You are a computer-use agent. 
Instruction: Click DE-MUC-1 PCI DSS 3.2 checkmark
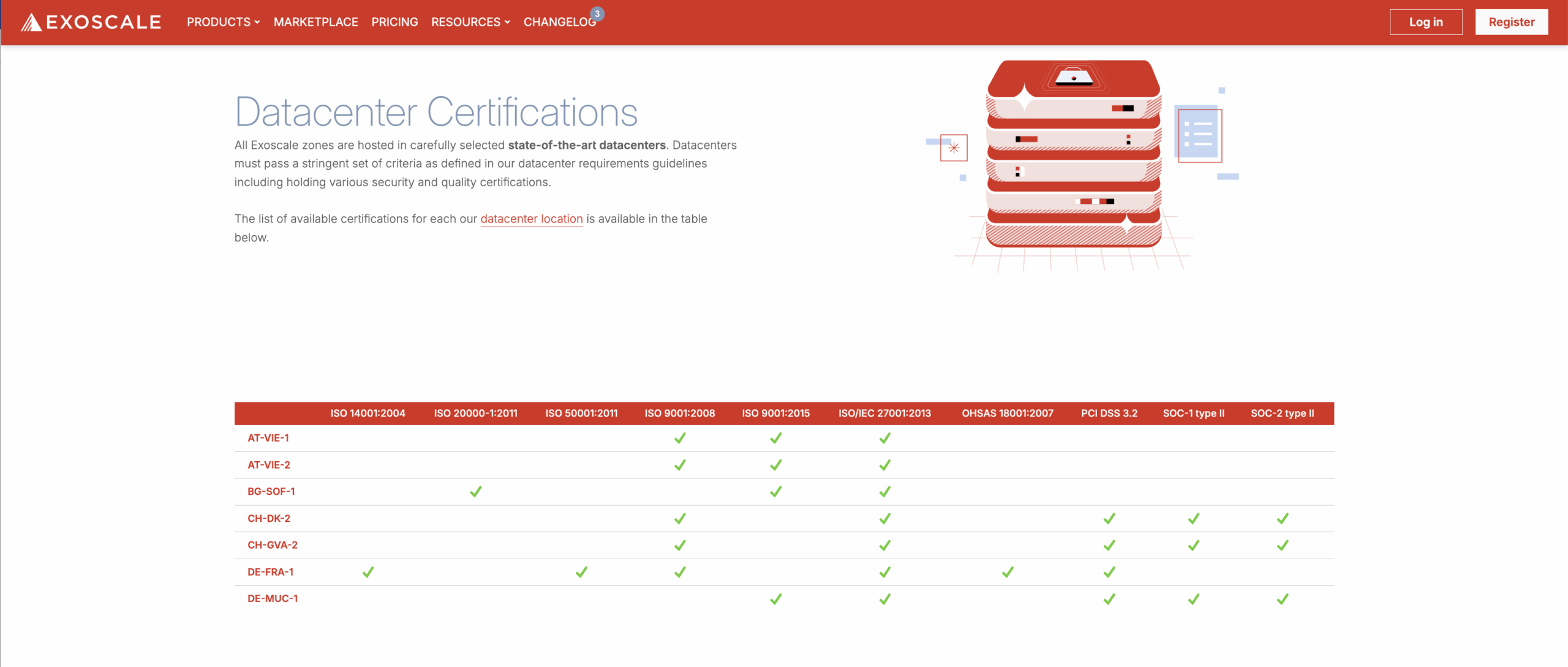pos(1109,599)
